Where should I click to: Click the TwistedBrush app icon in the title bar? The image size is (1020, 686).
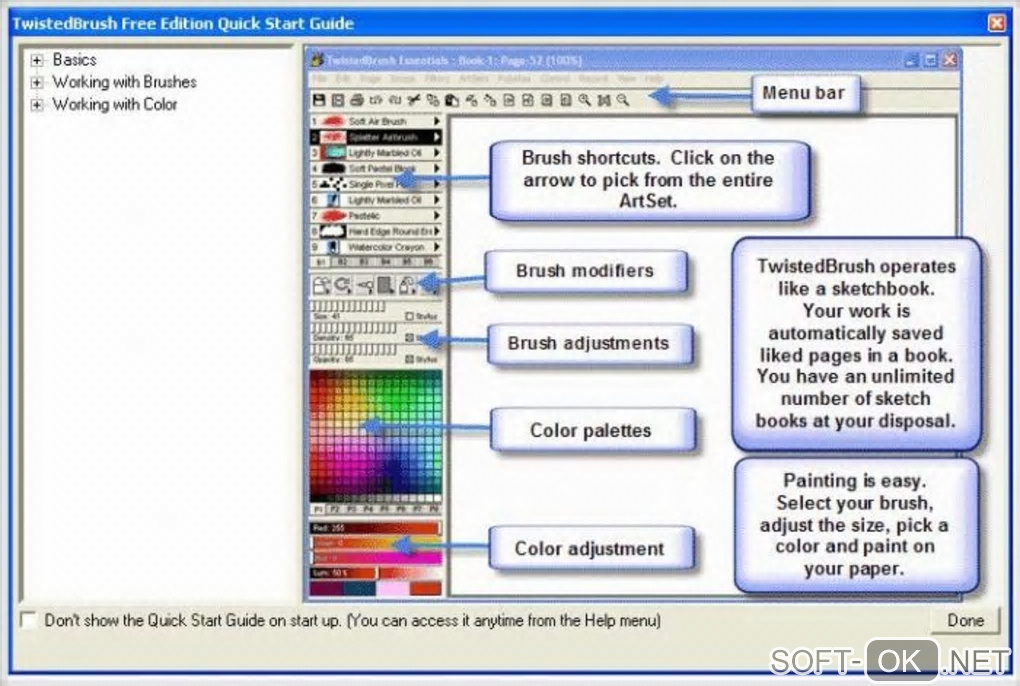click(317, 60)
